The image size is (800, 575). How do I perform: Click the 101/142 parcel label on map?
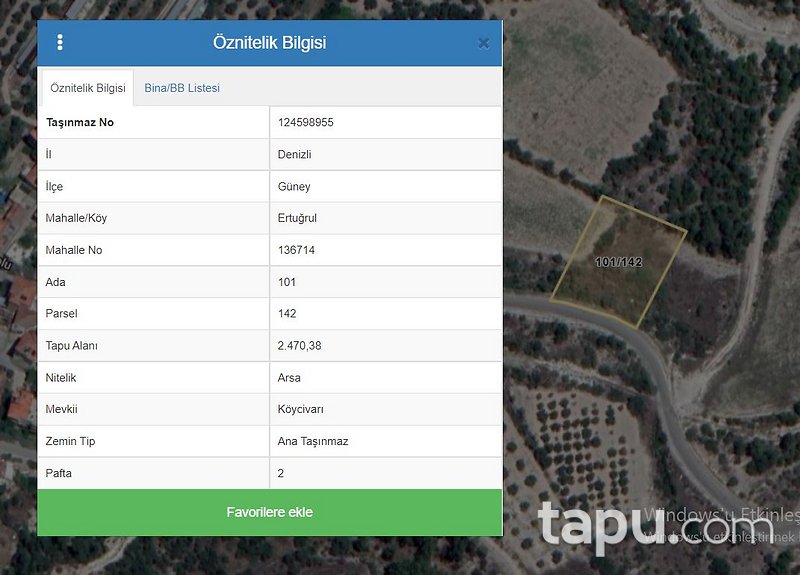pyautogui.click(x=618, y=262)
